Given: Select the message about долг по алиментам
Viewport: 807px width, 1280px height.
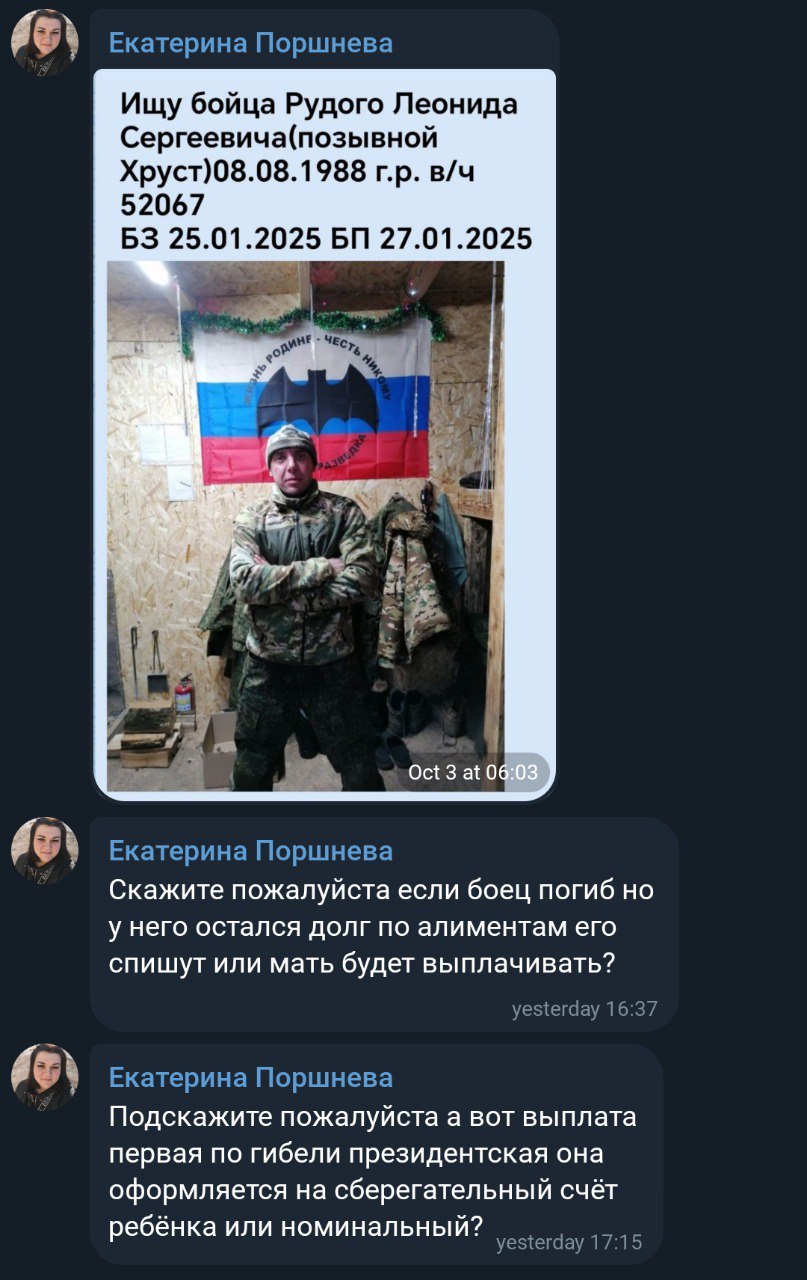Looking at the screenshot, I should (x=384, y=925).
